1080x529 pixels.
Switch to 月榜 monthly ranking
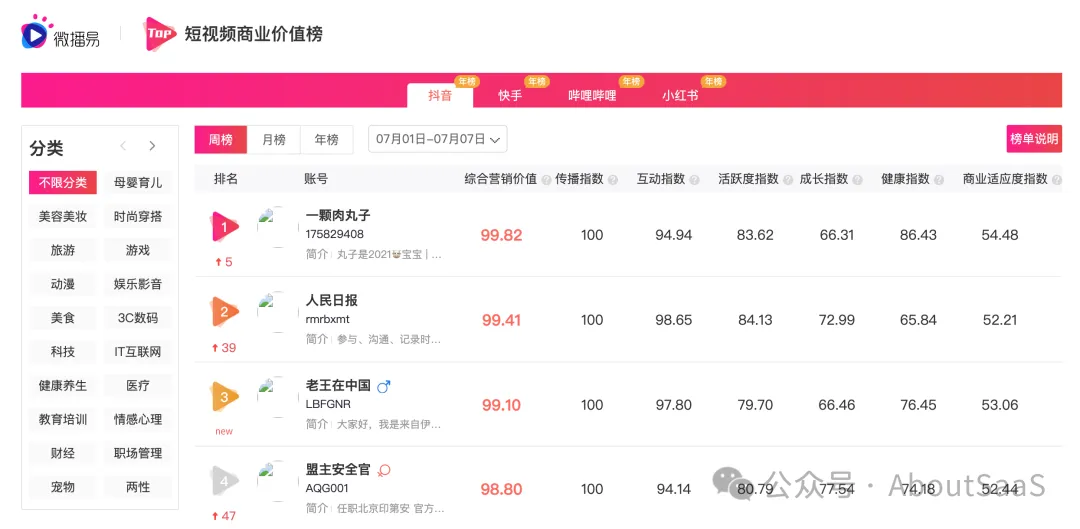pos(274,140)
